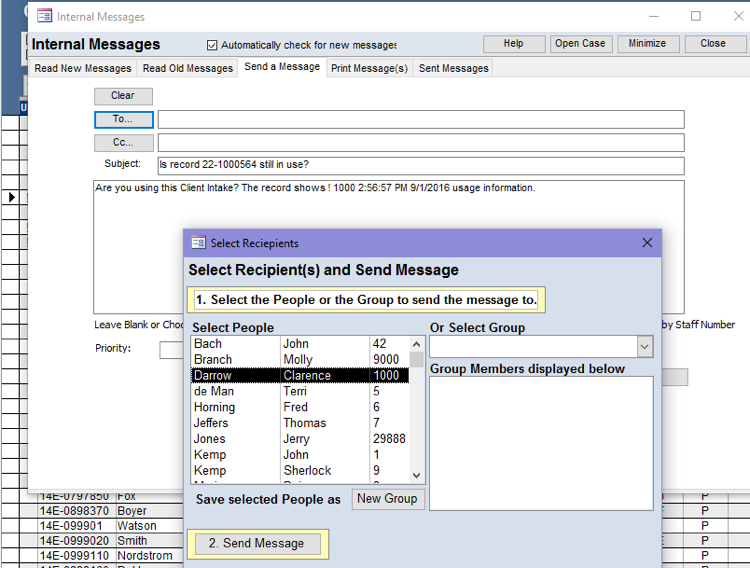Select Molly Branch in people list
Viewport: 750px width, 568px height.
300,360
